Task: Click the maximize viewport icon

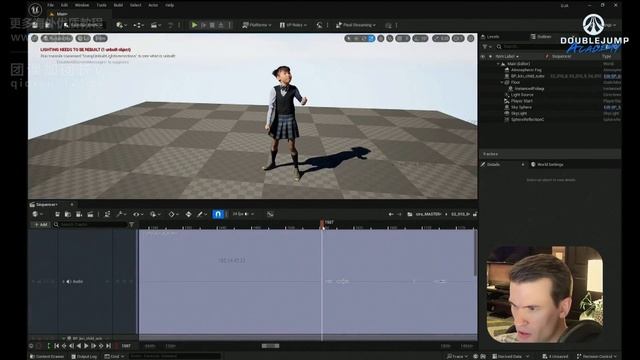Action: point(471,38)
